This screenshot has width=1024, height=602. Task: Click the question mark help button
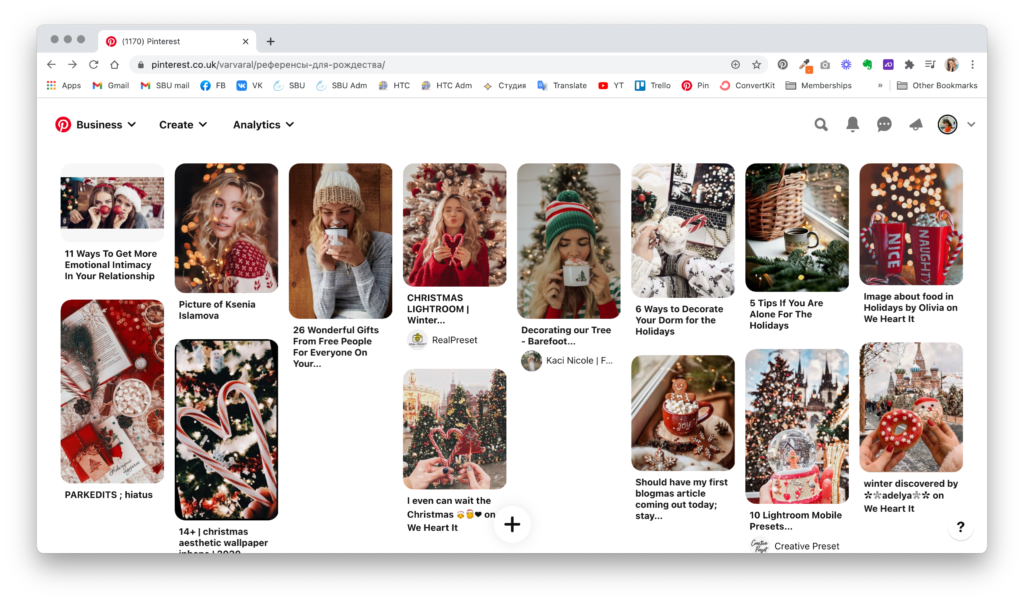point(960,527)
